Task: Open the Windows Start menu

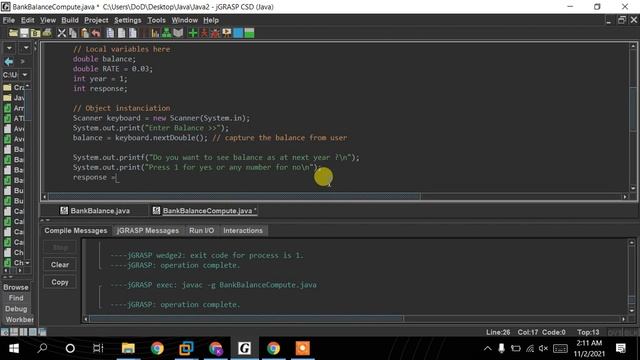Action: 13,348
